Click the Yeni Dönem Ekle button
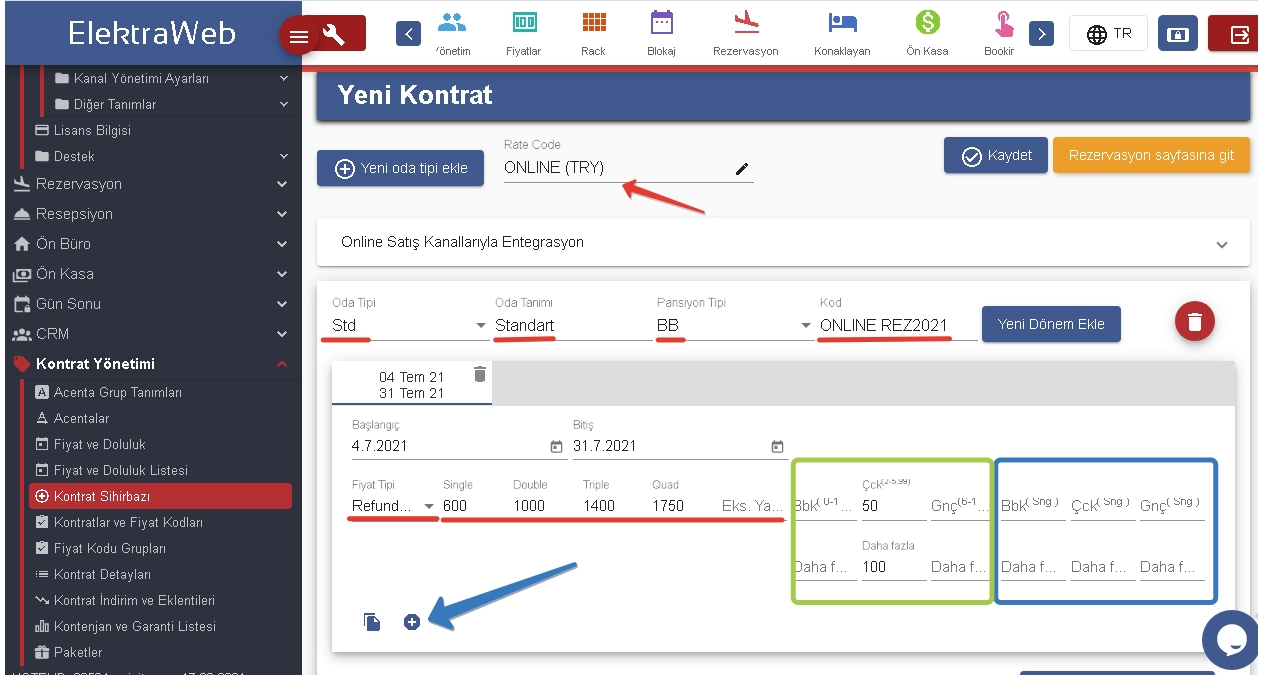 tap(1050, 324)
